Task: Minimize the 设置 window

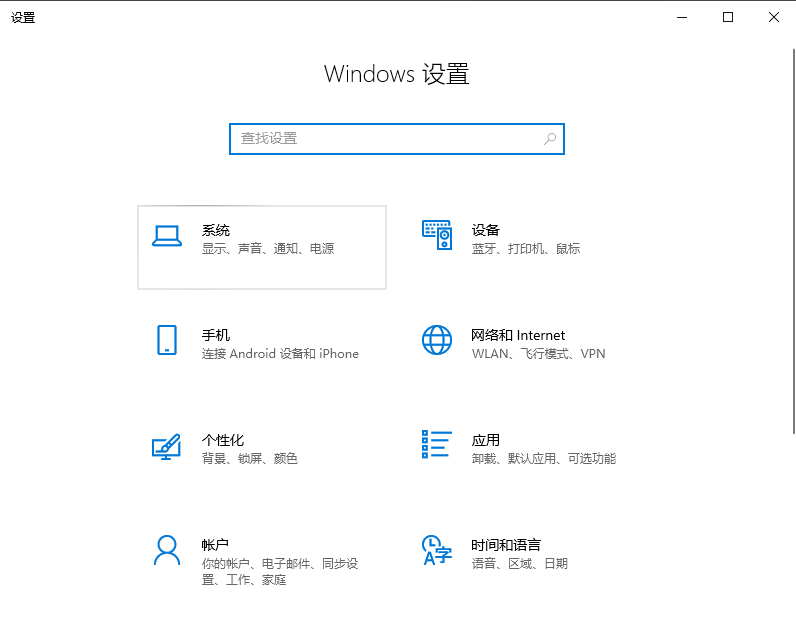Action: pyautogui.click(x=682, y=17)
